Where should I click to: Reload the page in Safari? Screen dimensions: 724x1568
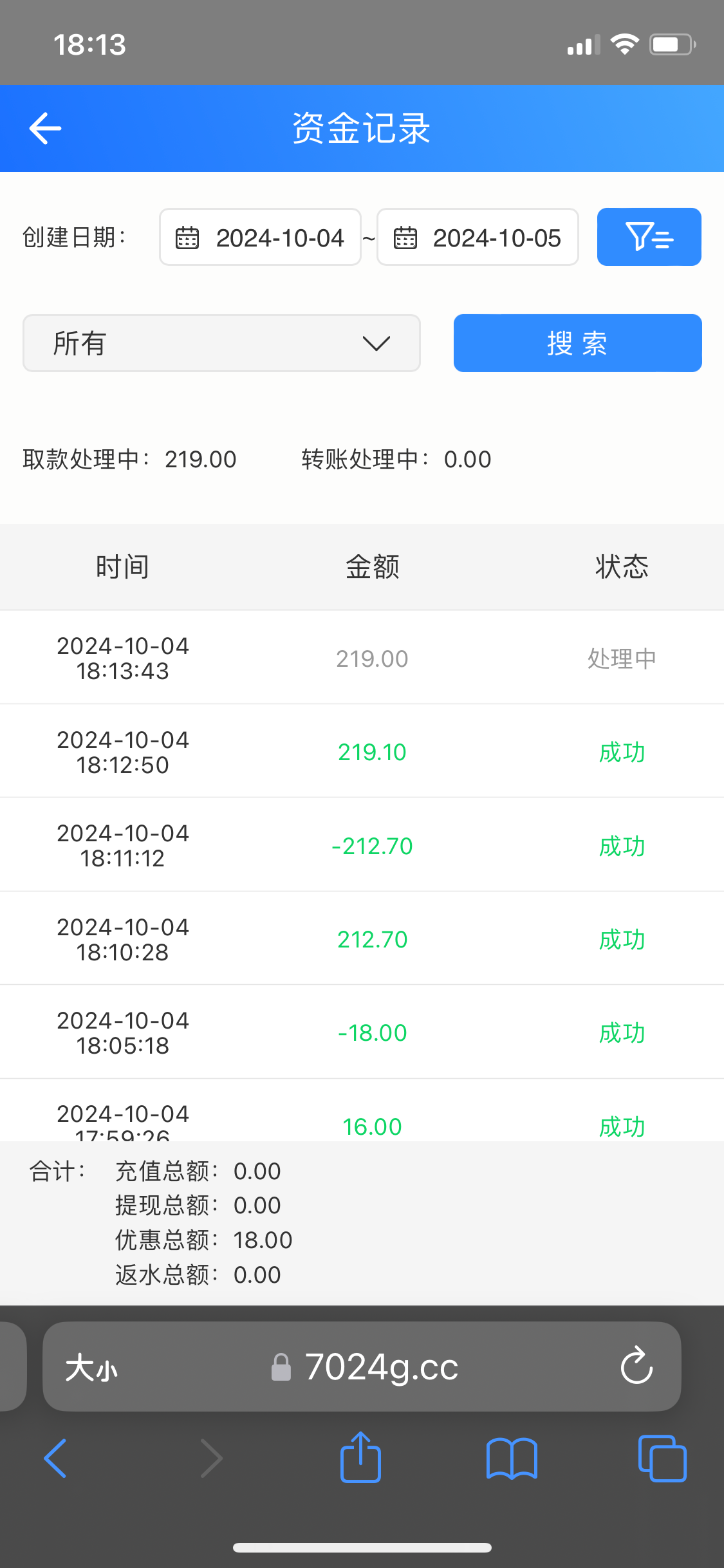636,1366
